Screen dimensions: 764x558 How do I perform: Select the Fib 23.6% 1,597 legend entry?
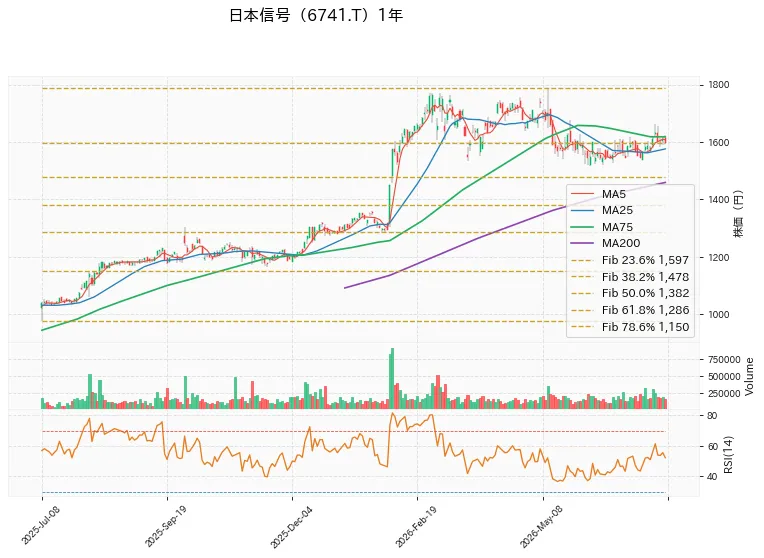630,260
